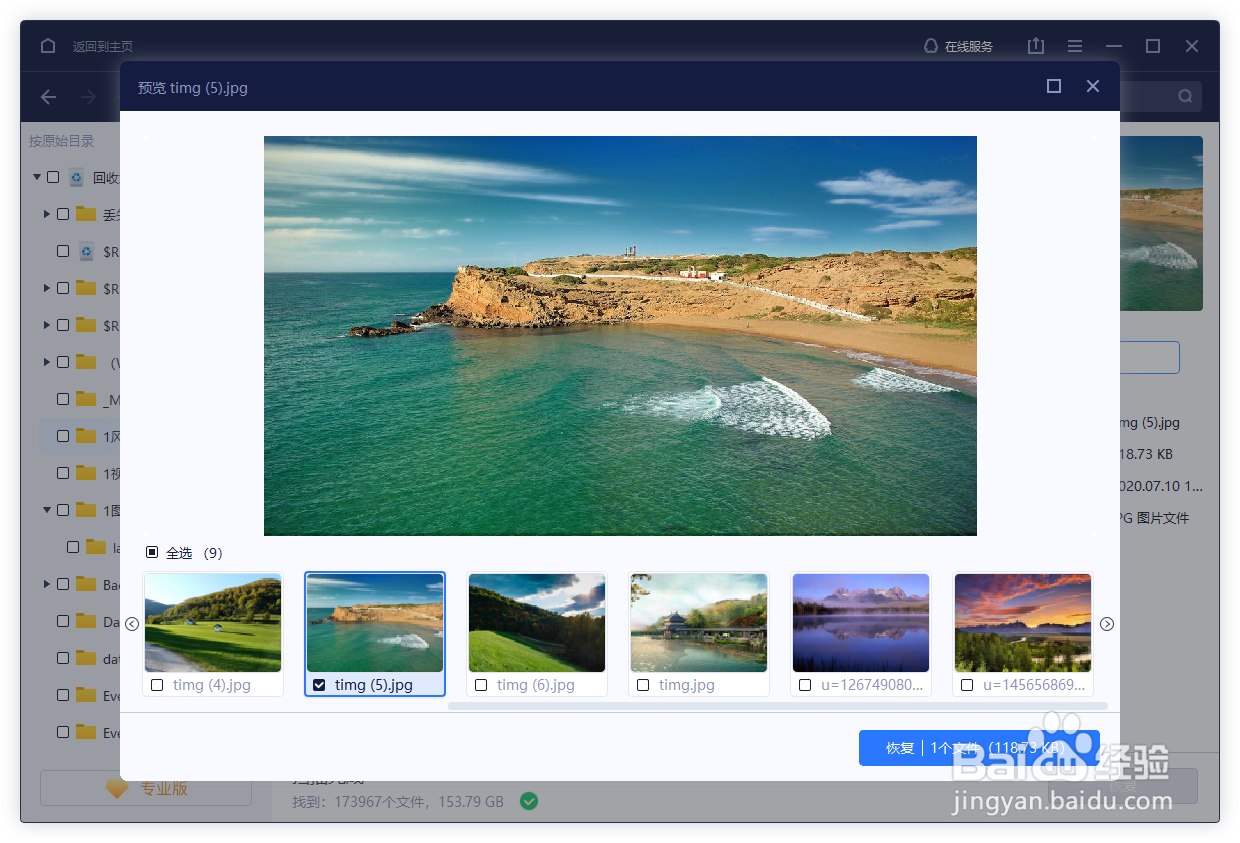This screenshot has height=843, width=1240.
Task: Click the return to home link
Action: click(102, 47)
